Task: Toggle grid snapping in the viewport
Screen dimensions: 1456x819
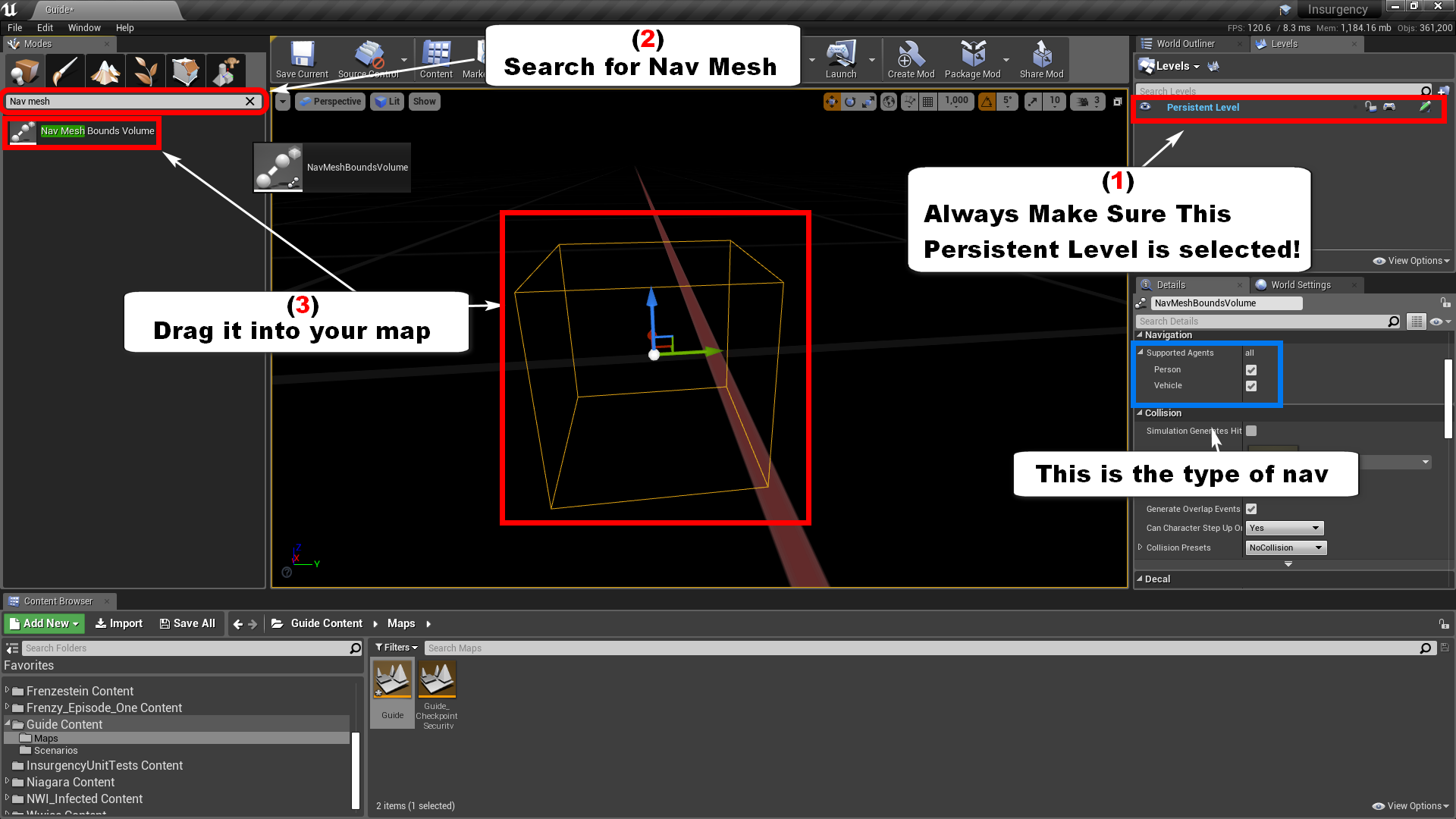Action: (x=927, y=102)
